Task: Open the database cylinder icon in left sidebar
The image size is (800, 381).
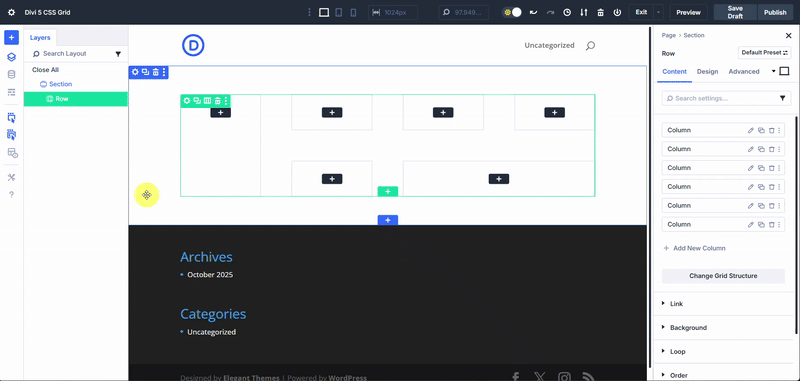Action: click(11, 74)
